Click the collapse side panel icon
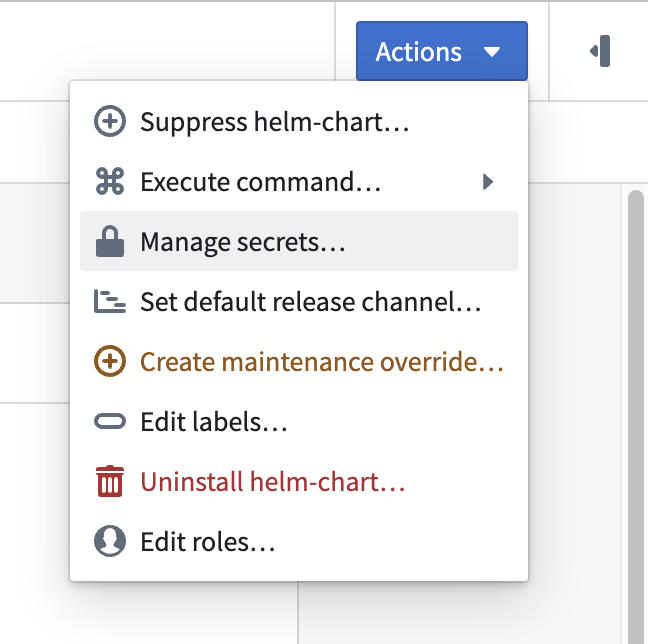Image resolution: width=648 pixels, height=644 pixels. [600, 51]
